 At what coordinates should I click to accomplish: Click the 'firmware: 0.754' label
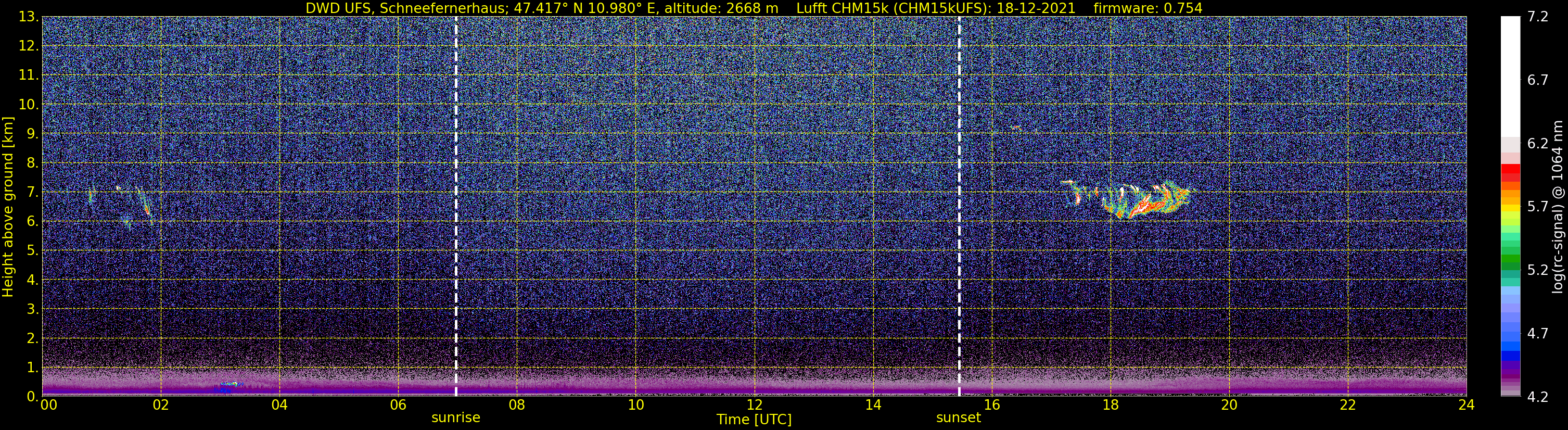1148,8
